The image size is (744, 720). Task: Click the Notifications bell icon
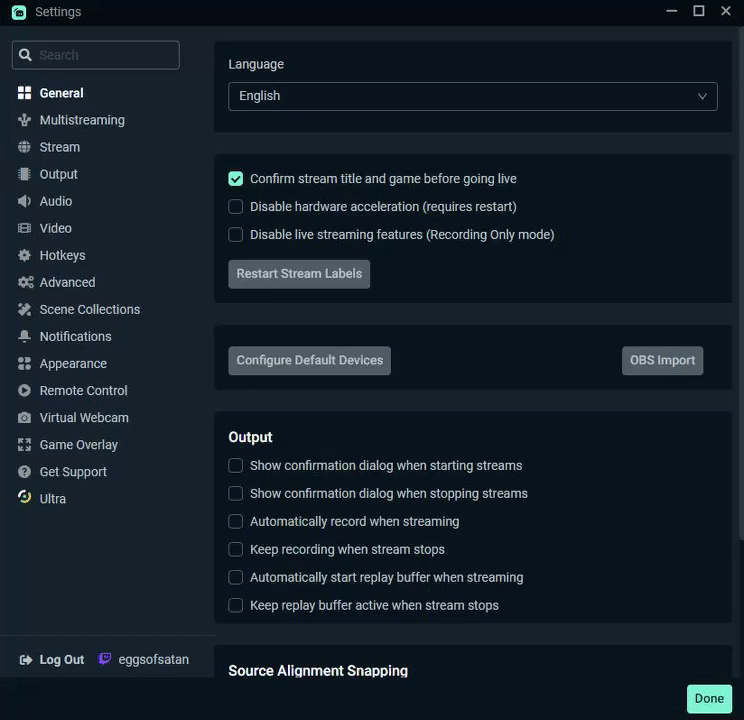[24, 337]
